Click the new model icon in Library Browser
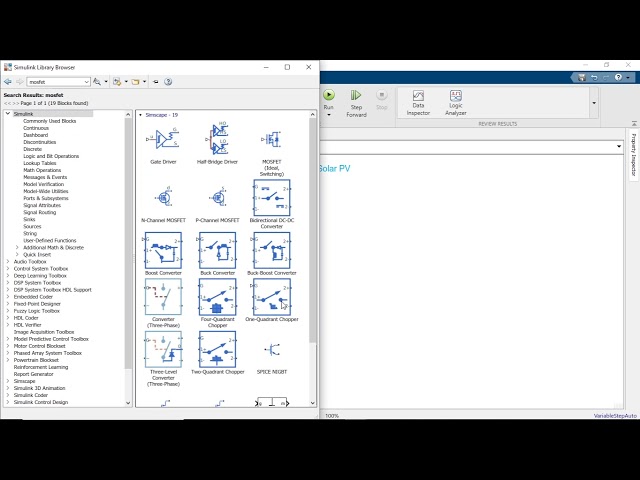Screen dimensions: 640x480 [117, 82]
